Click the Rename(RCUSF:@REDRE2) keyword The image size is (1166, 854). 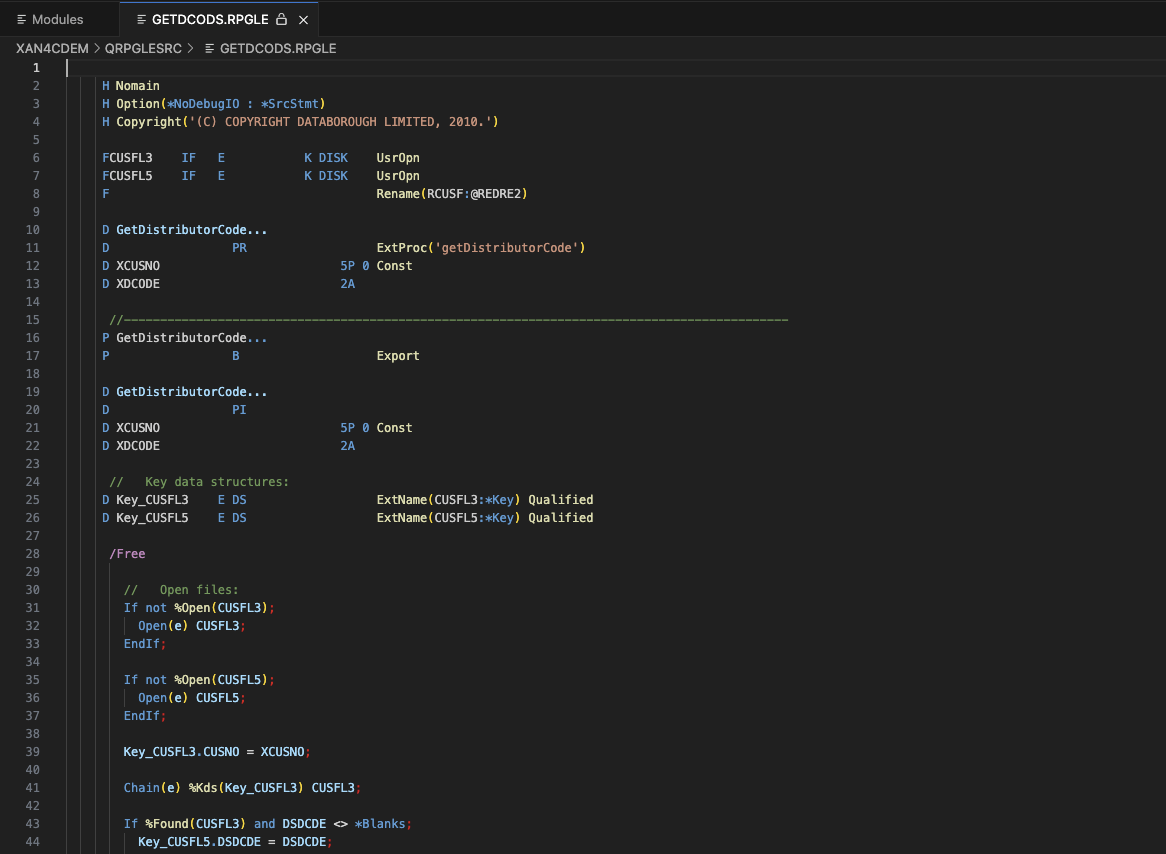click(x=451, y=194)
